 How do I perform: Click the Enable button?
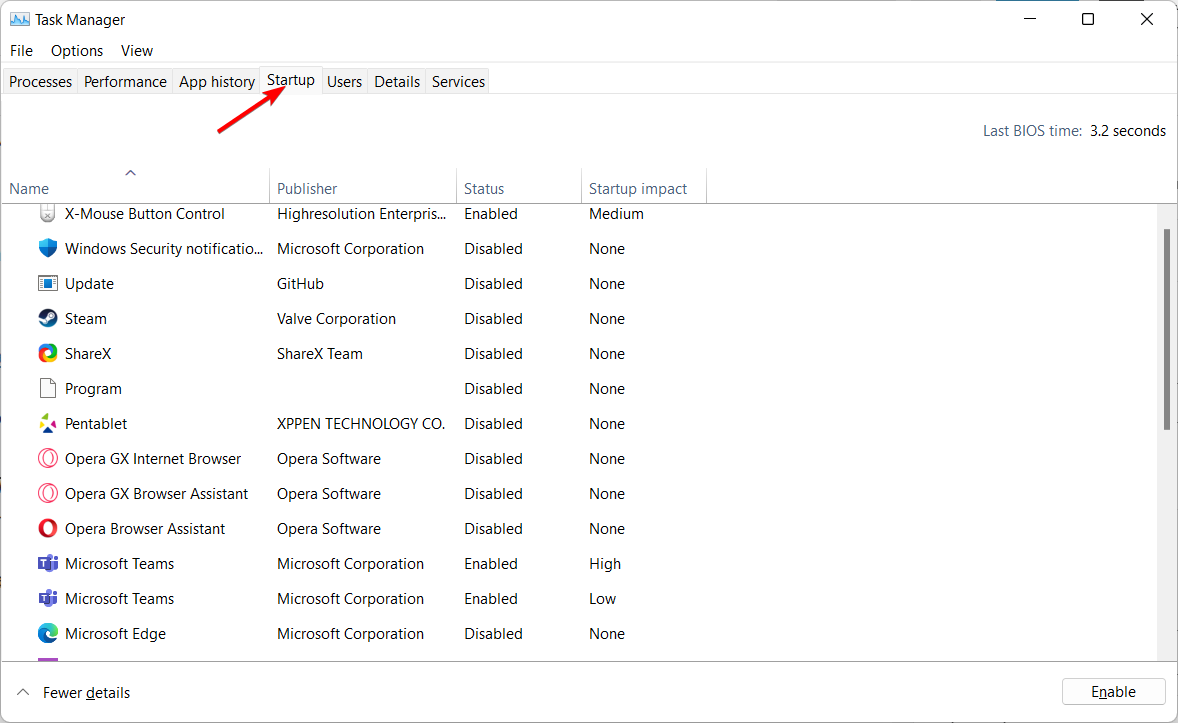tap(1113, 691)
